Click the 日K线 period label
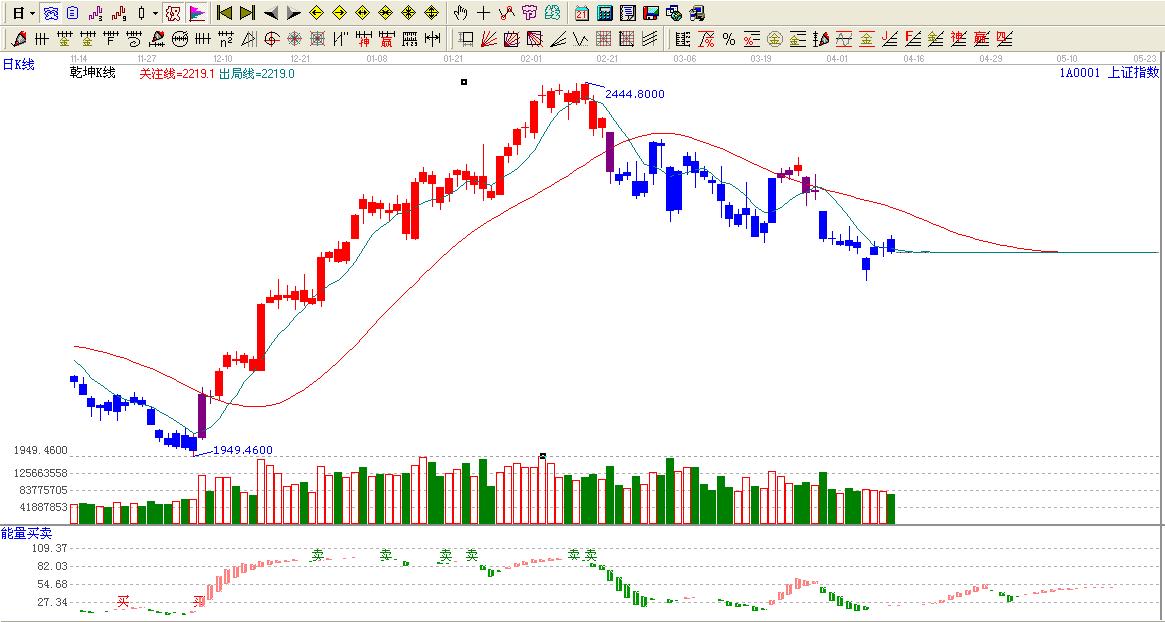The width and height of the screenshot is (1165, 622). click(x=18, y=65)
